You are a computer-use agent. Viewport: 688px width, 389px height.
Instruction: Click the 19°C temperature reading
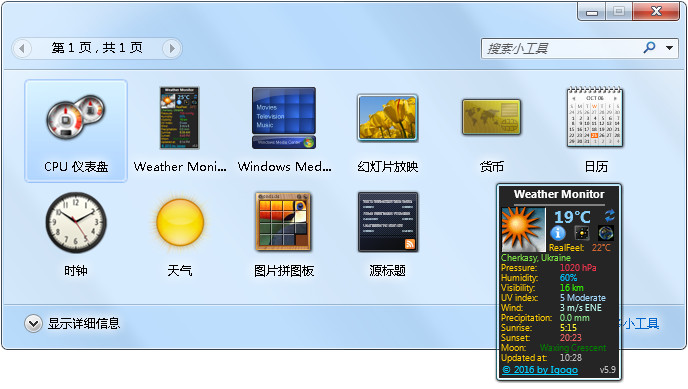[572, 217]
